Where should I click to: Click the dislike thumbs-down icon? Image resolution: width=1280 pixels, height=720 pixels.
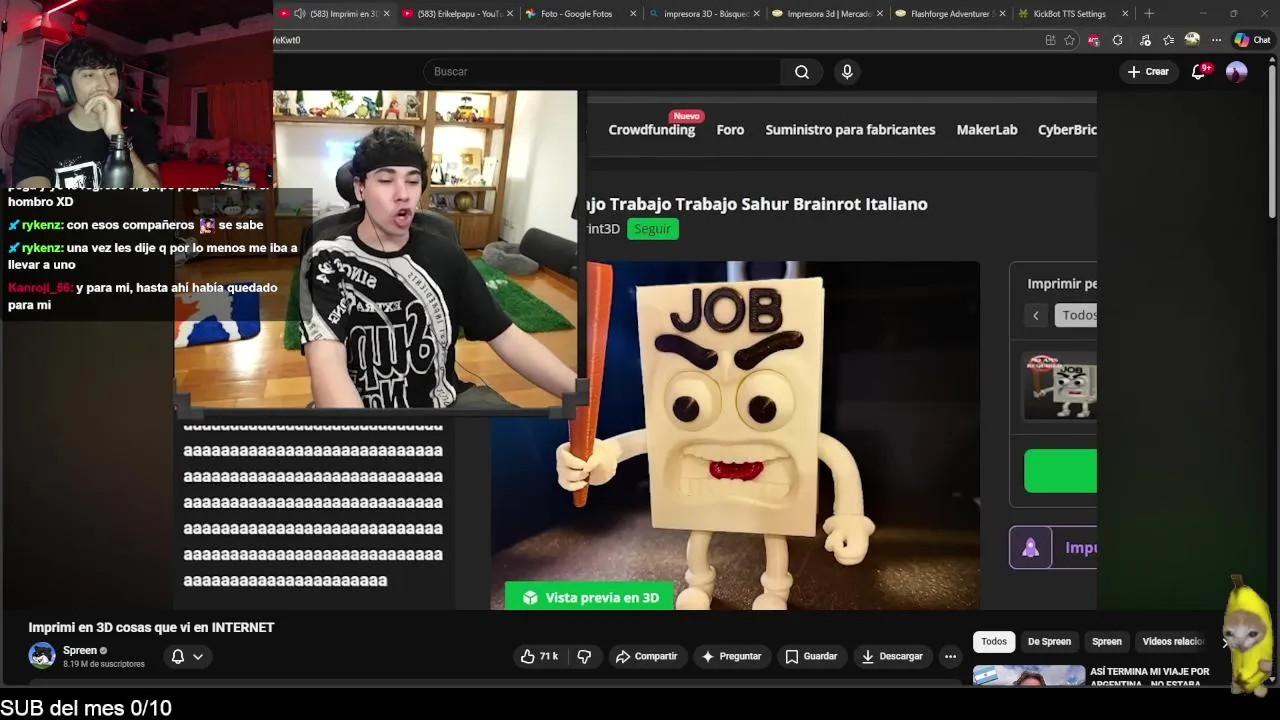click(x=584, y=656)
